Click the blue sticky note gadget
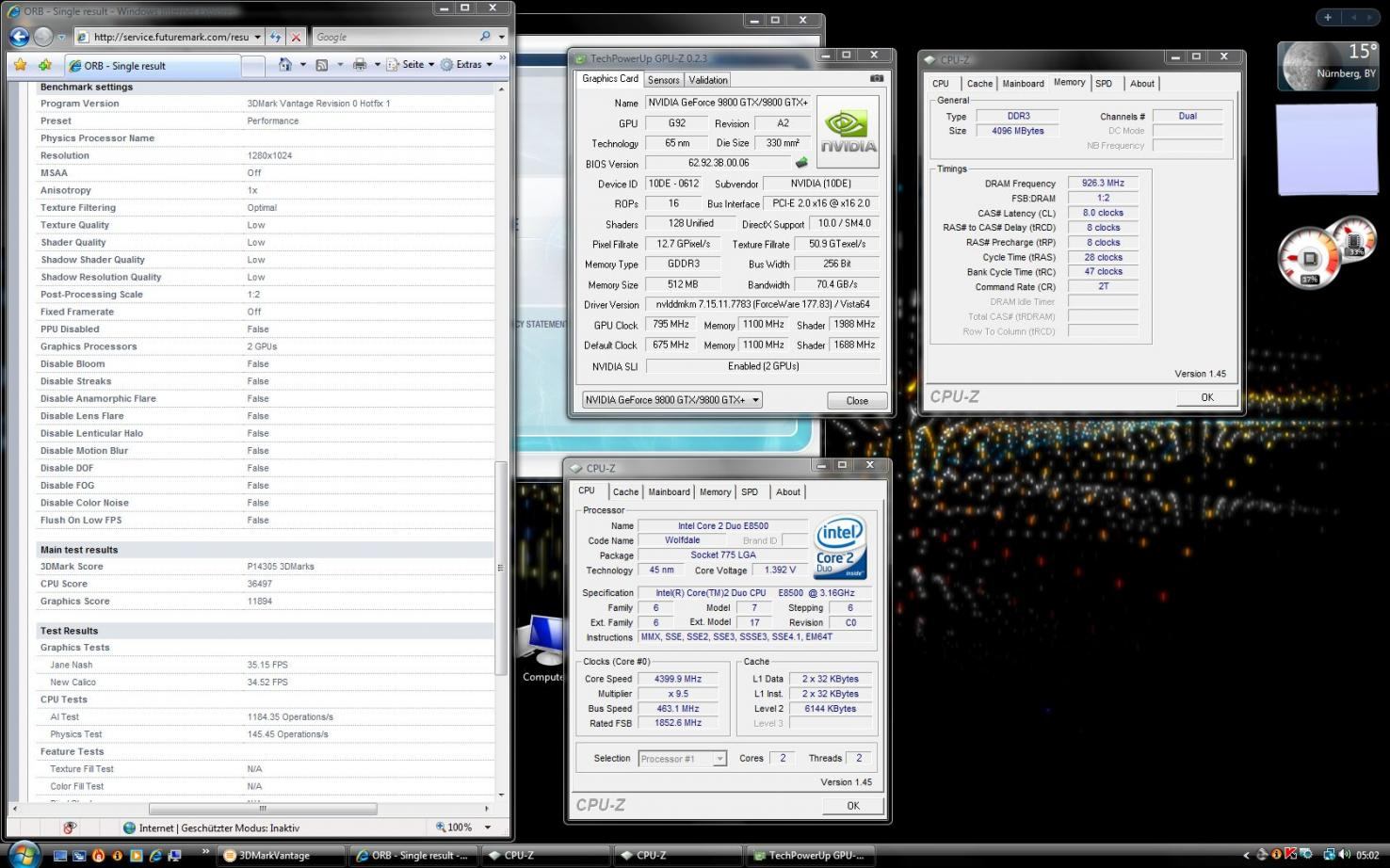The width and height of the screenshot is (1390, 868). click(x=1326, y=151)
